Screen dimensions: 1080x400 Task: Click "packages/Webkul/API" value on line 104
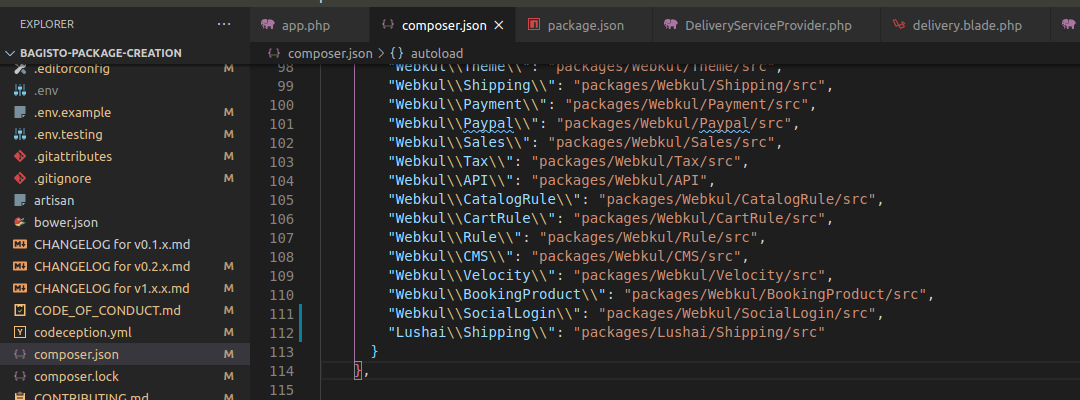[619, 181]
